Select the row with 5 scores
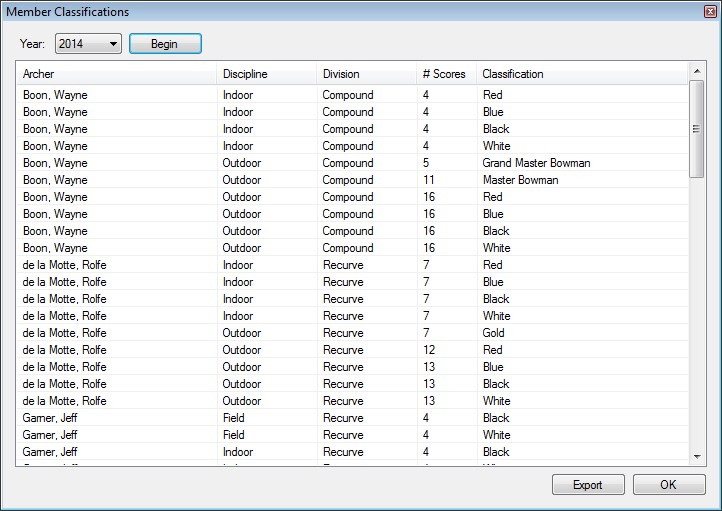 coord(353,163)
